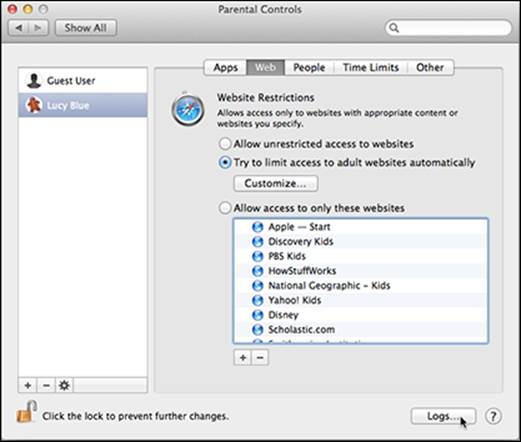Go back with the left arrow button
521x442 pixels.
pos(19,28)
